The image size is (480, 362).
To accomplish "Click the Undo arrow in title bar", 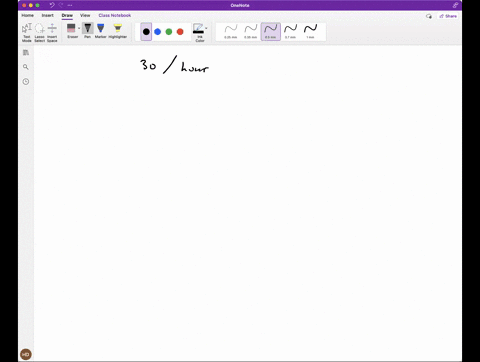I will point(52,5).
